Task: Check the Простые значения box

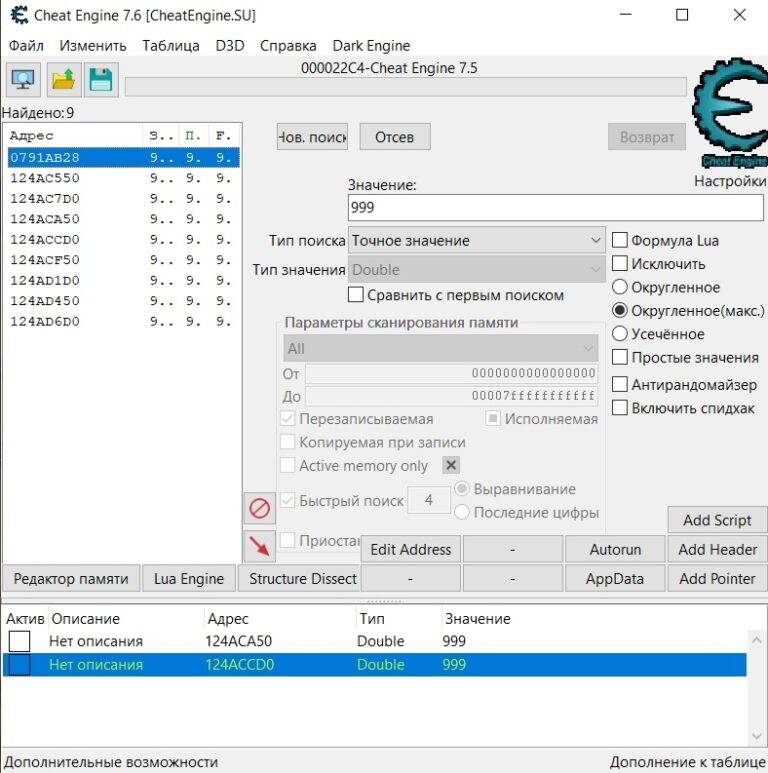Action: pos(620,357)
